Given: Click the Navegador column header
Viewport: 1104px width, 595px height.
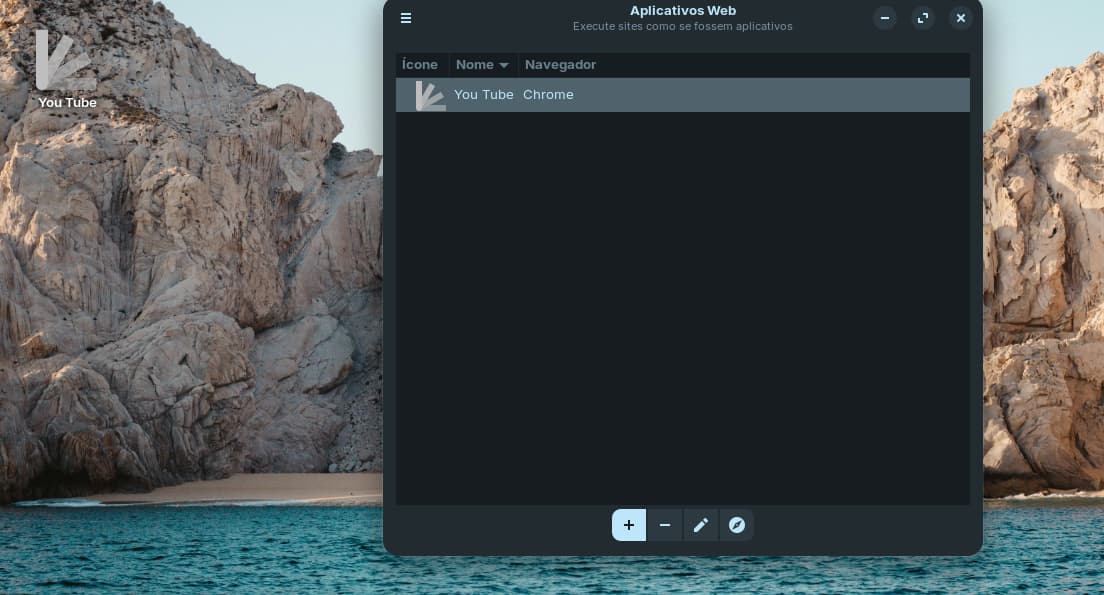Looking at the screenshot, I should tap(560, 65).
